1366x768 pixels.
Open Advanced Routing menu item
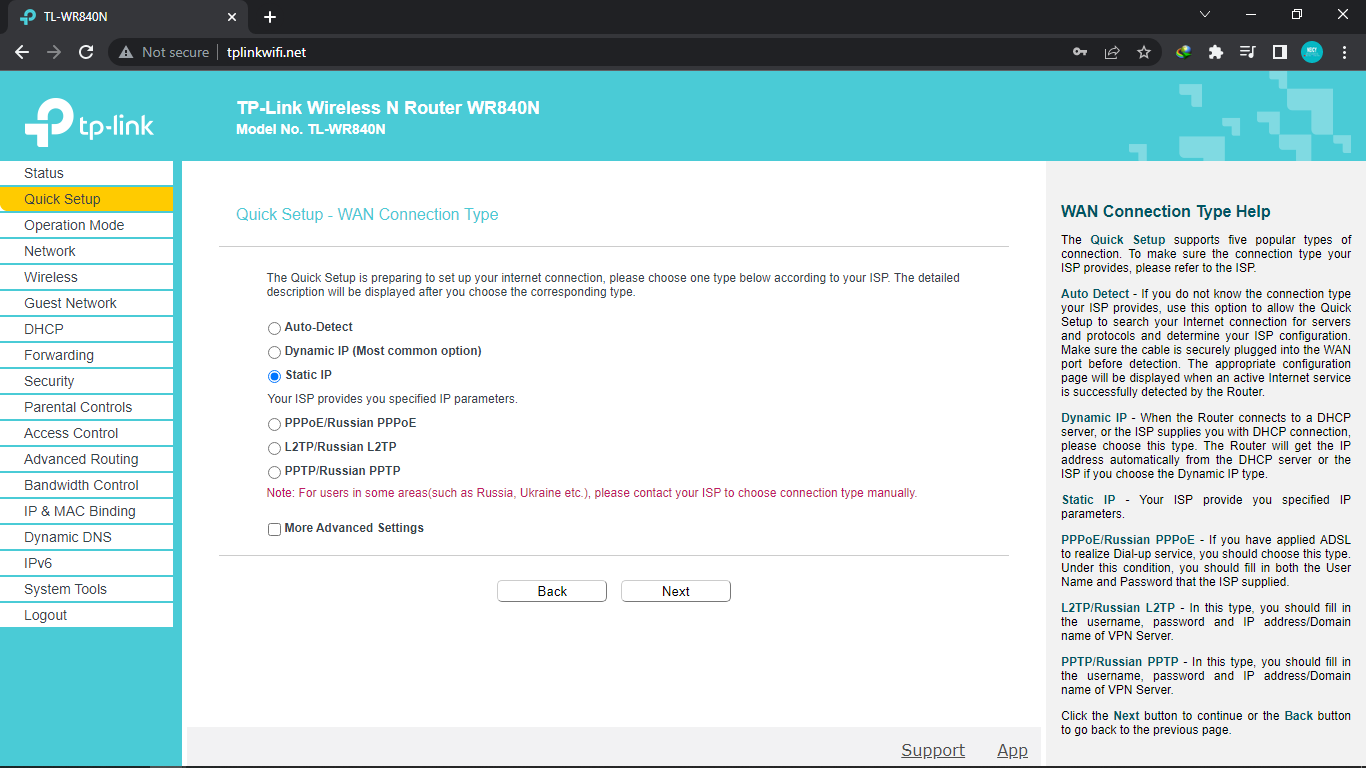point(86,459)
